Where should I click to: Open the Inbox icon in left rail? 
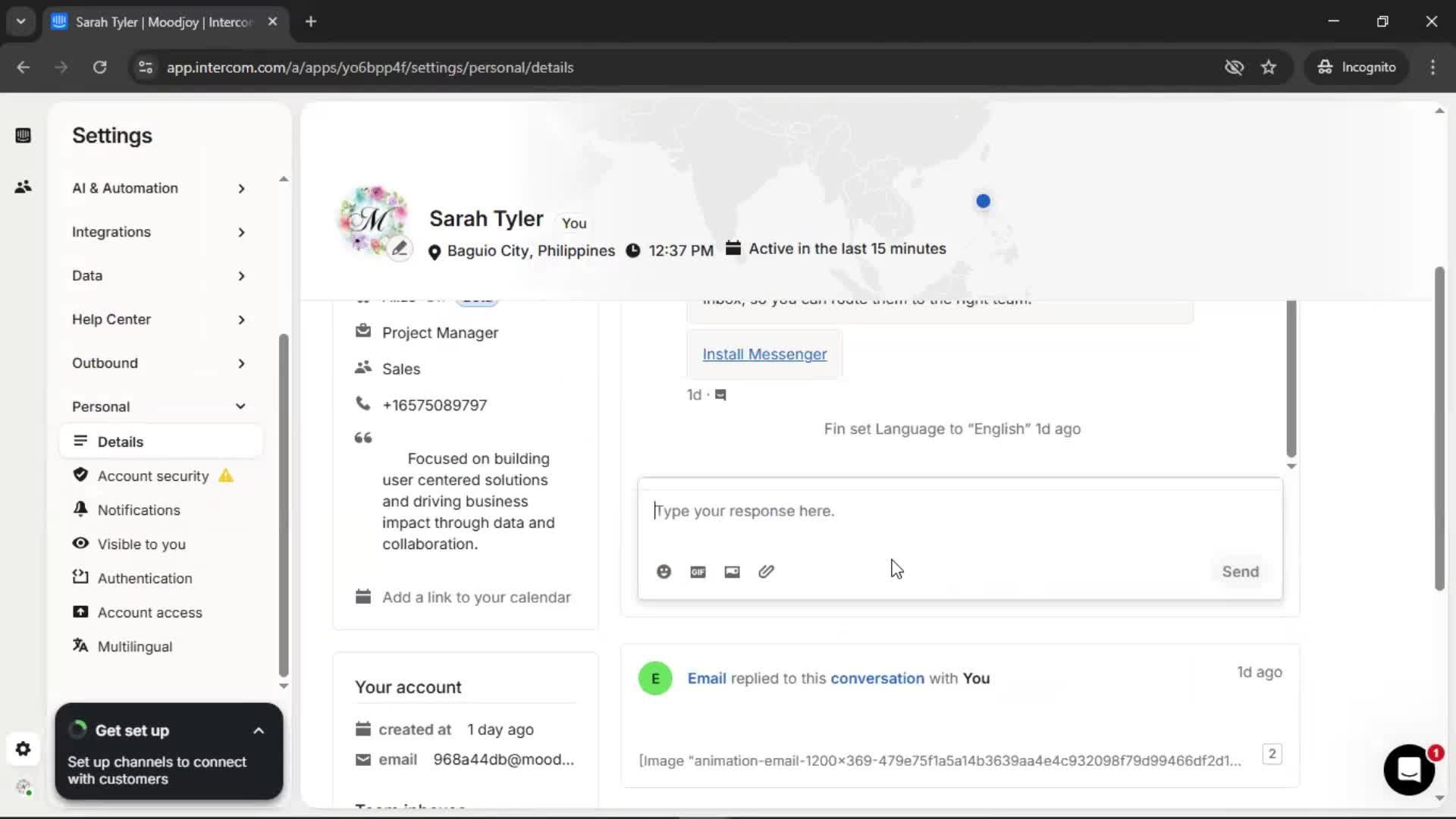23,136
